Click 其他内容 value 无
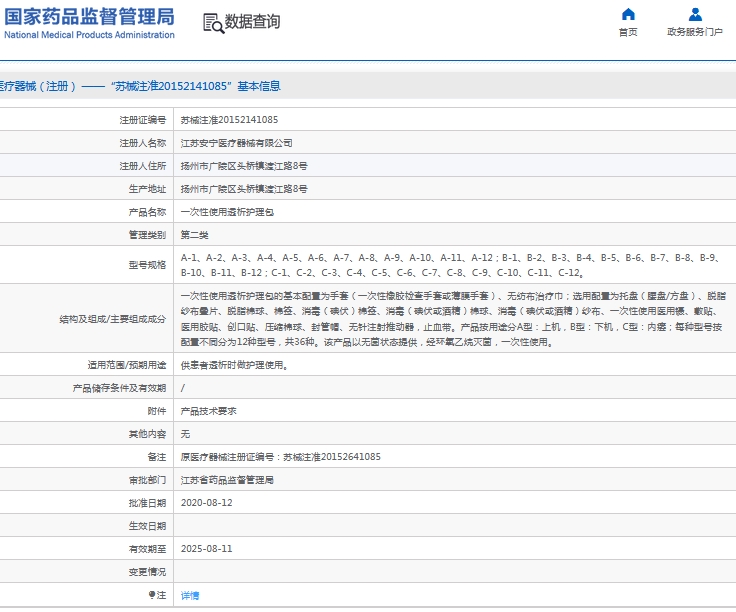This screenshot has height=612, width=736. coord(185,434)
